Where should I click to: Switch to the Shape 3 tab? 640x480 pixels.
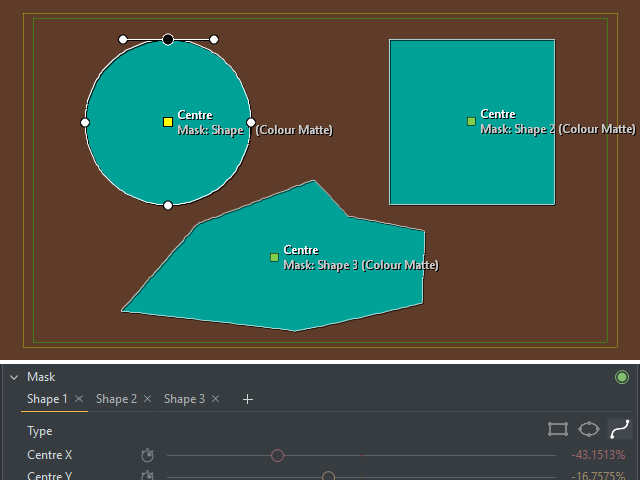184,399
